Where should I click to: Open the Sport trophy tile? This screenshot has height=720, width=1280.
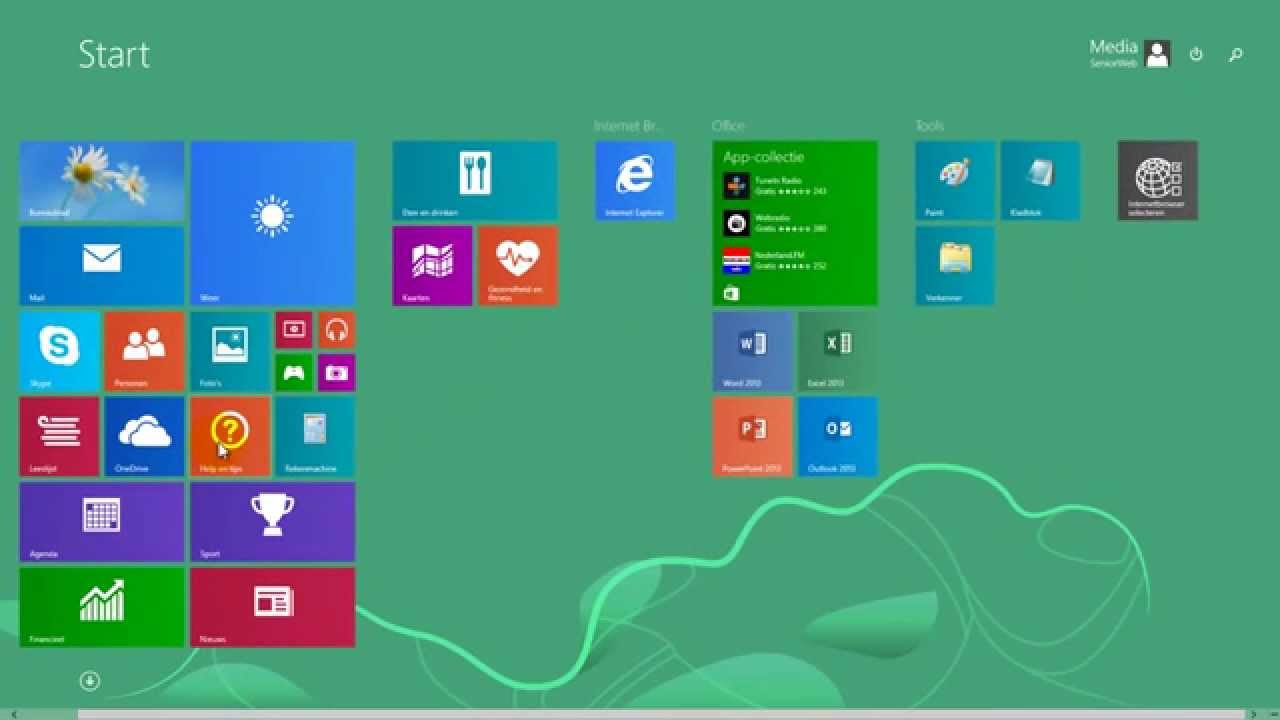tap(273, 522)
